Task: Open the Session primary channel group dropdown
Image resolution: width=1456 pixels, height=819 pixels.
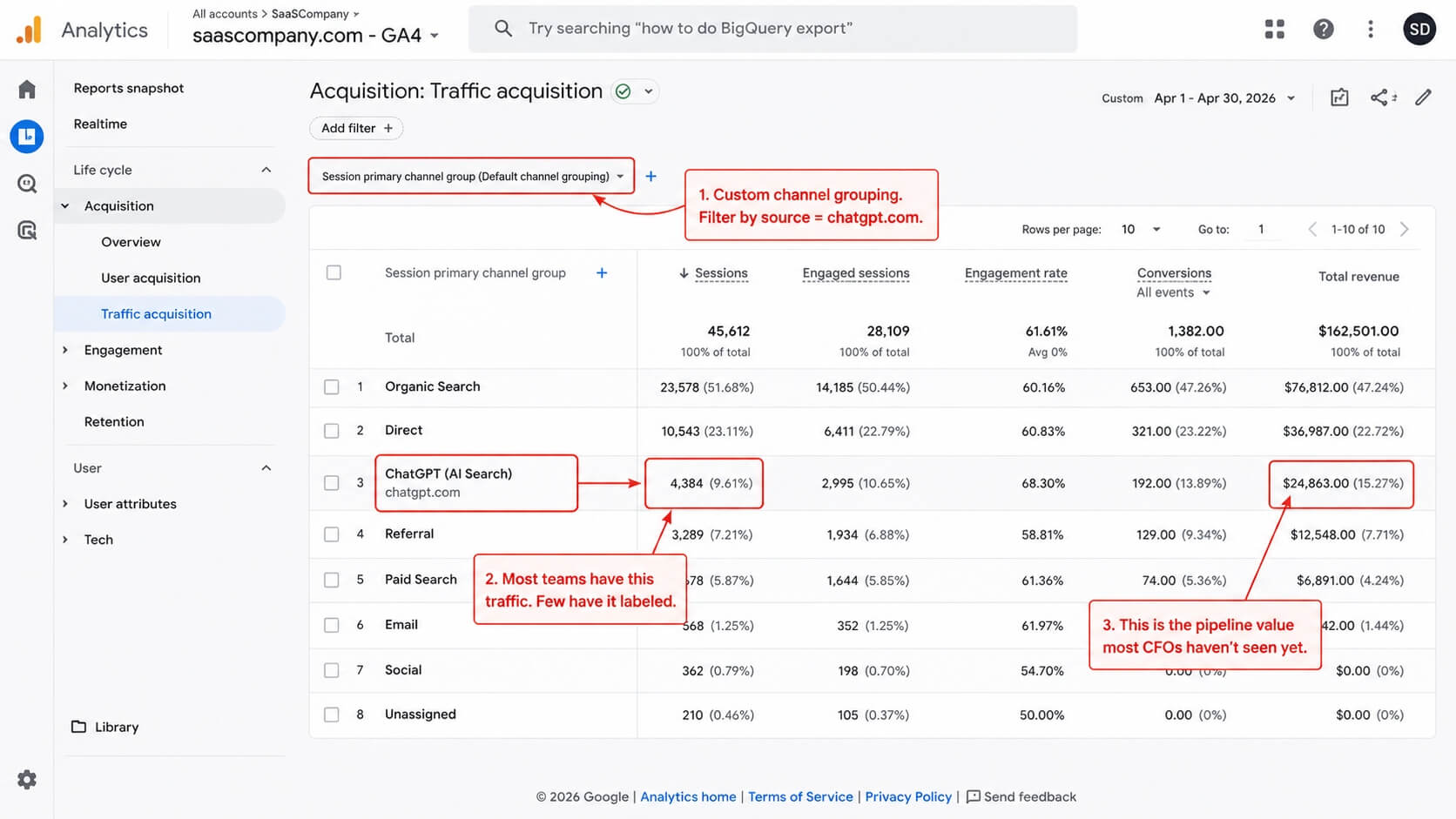Action: tap(471, 177)
